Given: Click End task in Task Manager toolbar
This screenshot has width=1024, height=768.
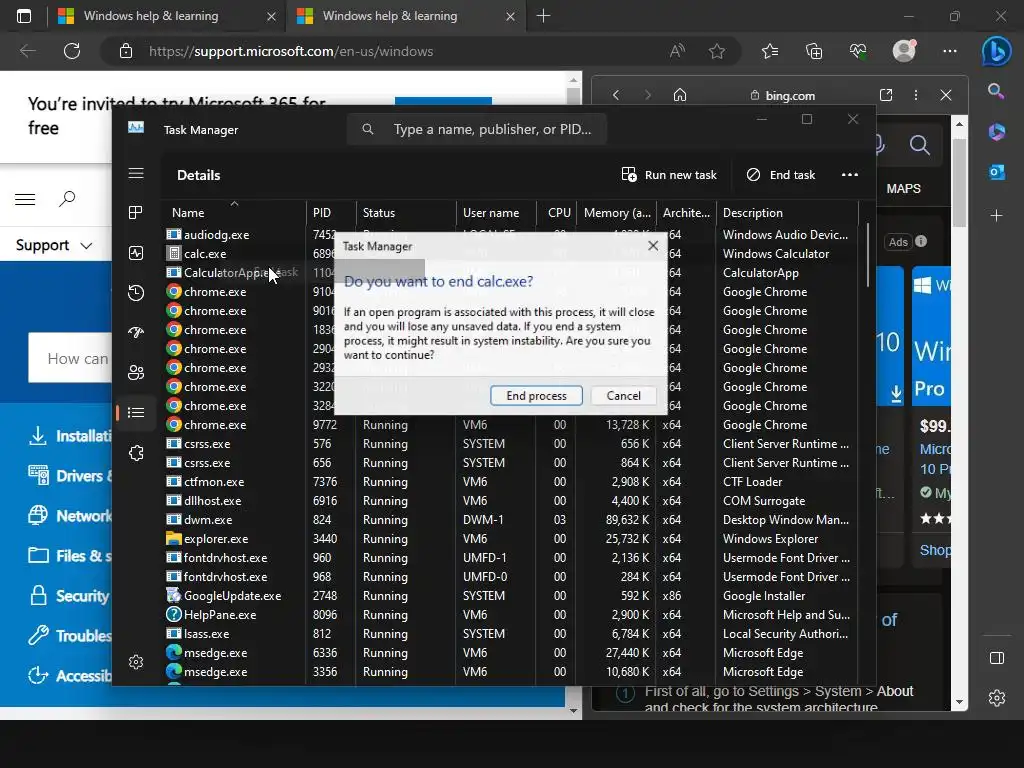Looking at the screenshot, I should (x=781, y=174).
